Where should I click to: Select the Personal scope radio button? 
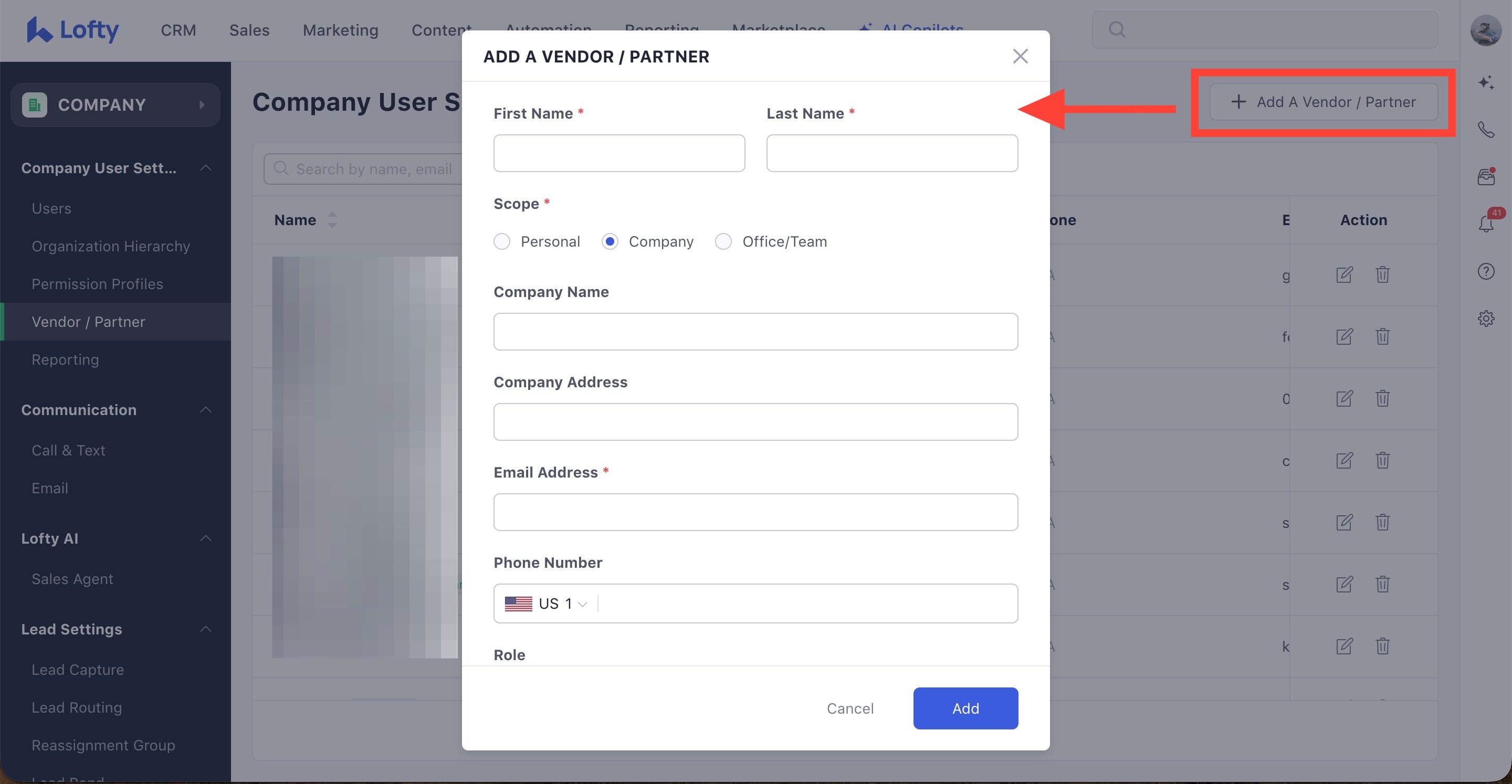pyautogui.click(x=502, y=241)
